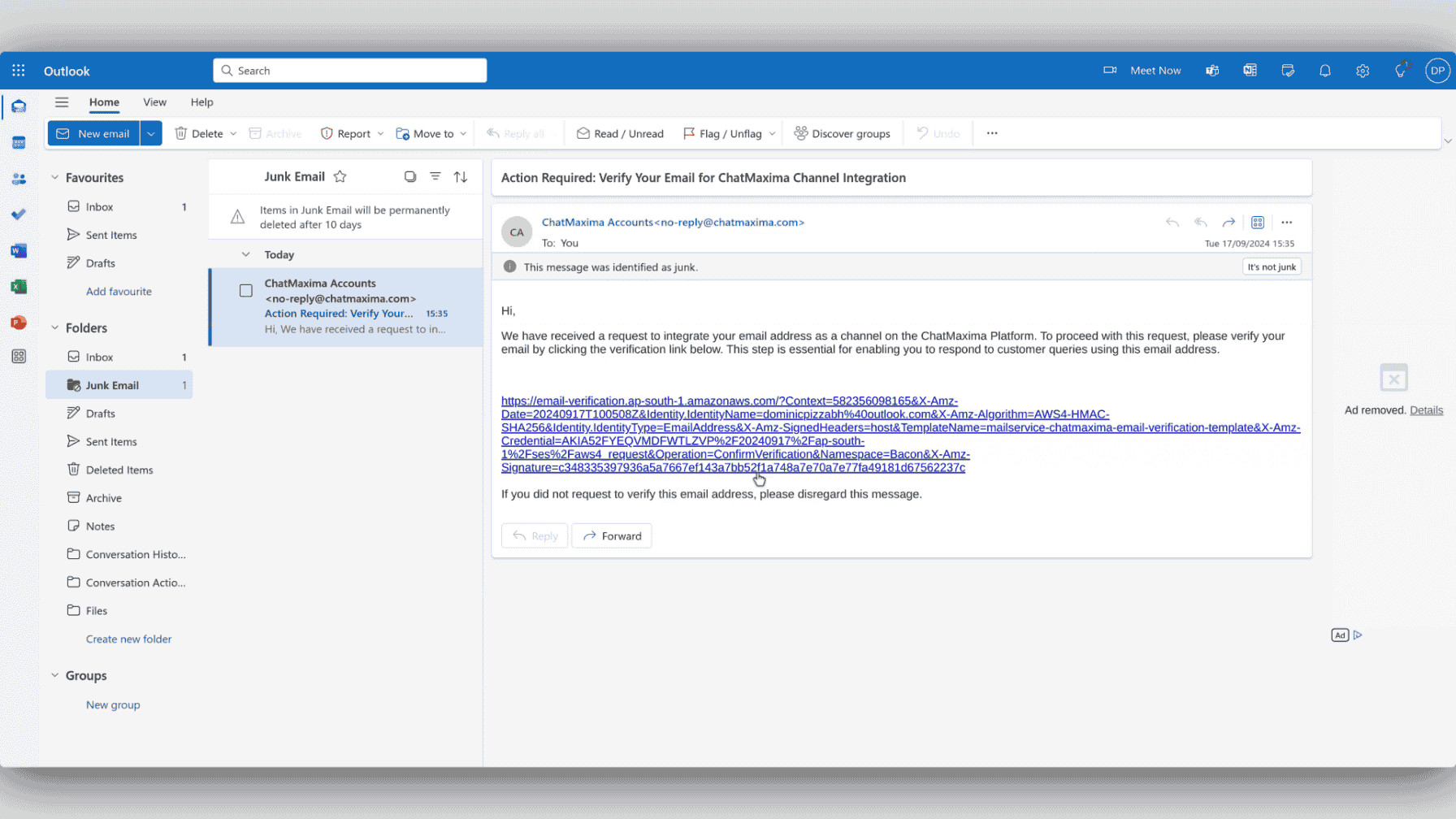Click the New email button
This screenshot has height=819, width=1456.
coord(94,133)
